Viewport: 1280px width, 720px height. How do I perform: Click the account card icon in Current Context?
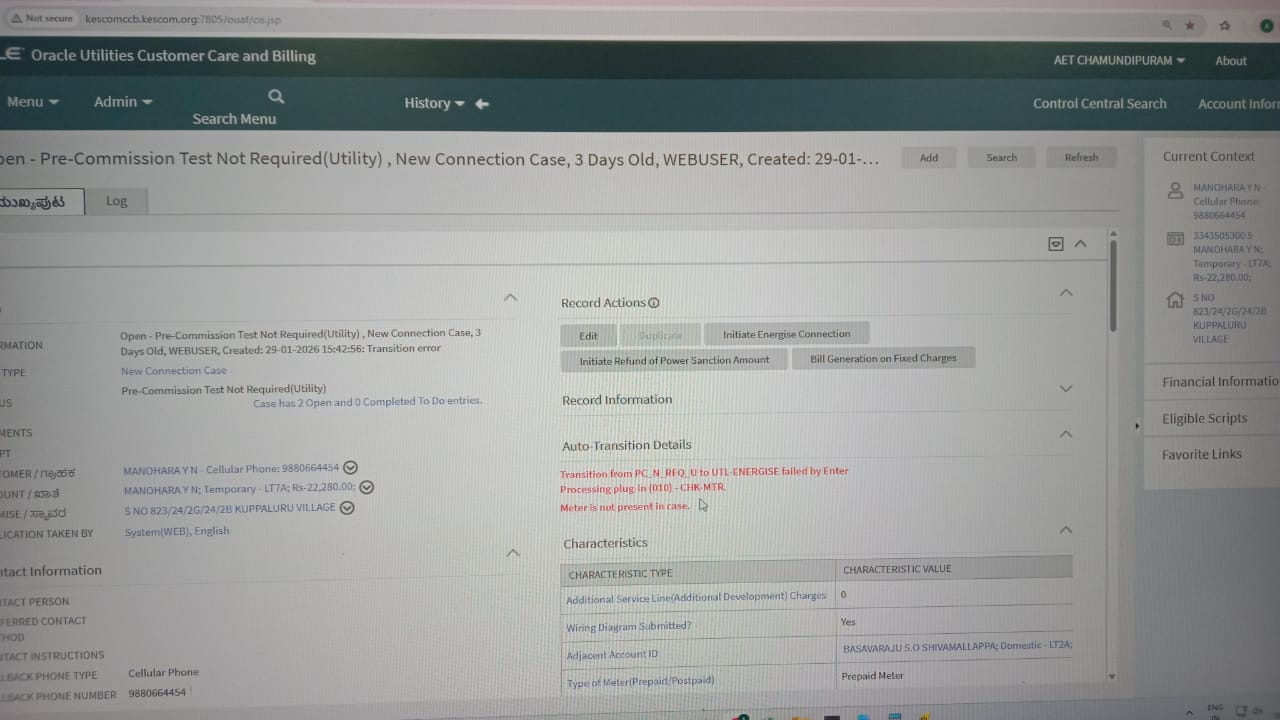pos(1175,238)
